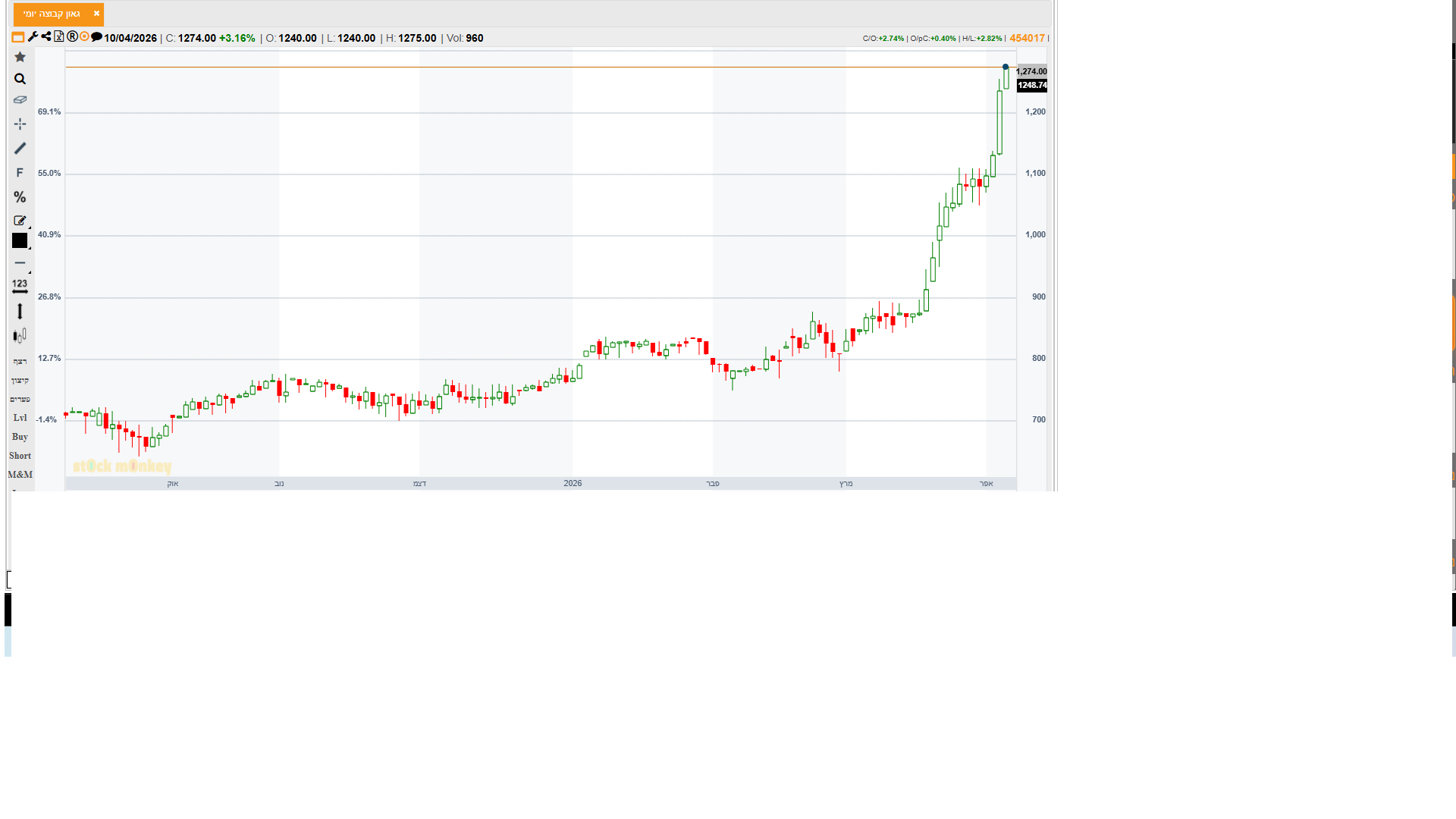Open chart settings wrench icon
Screen dimensions: 1456x819
(33, 36)
